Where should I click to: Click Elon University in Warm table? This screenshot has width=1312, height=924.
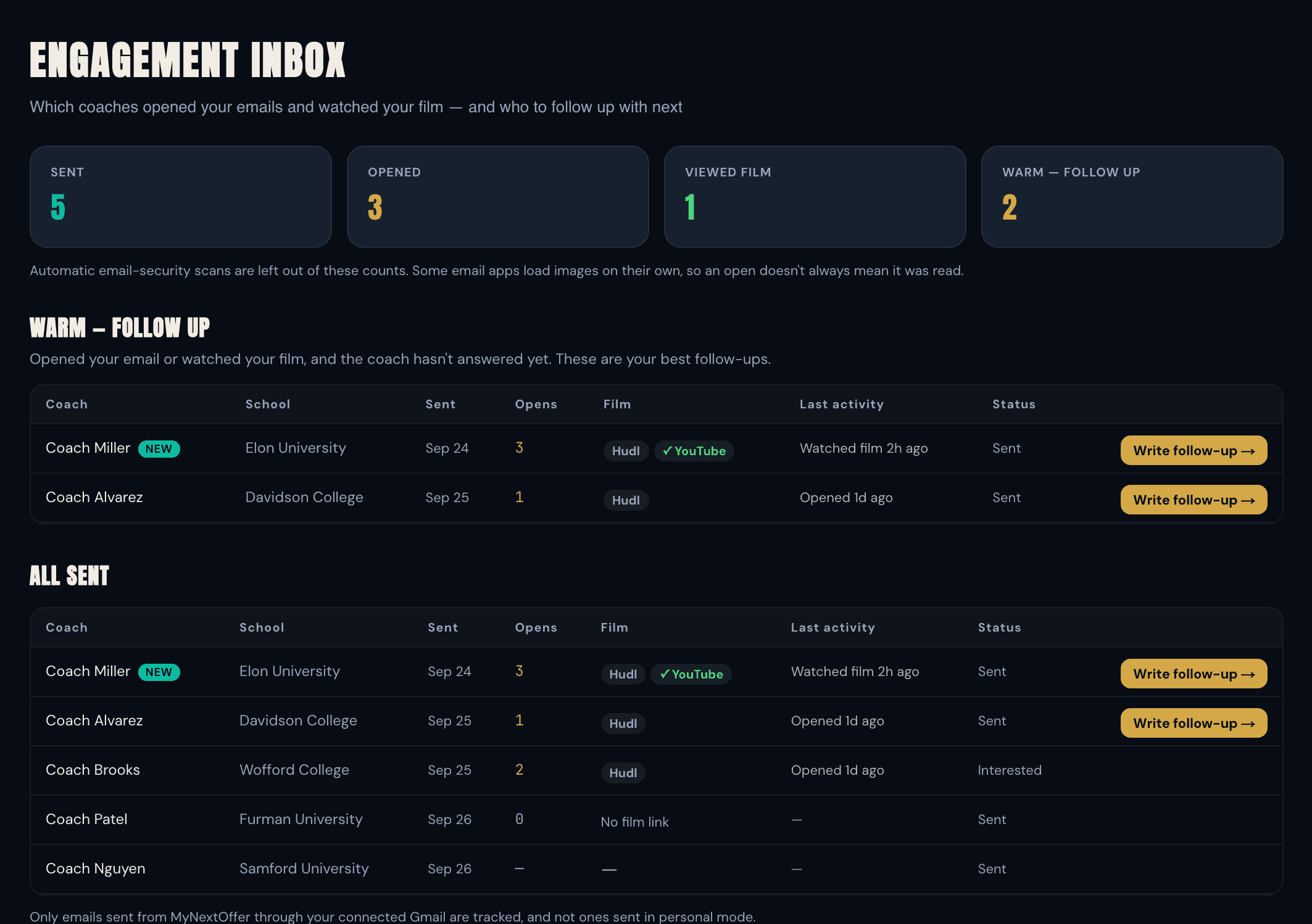296,448
